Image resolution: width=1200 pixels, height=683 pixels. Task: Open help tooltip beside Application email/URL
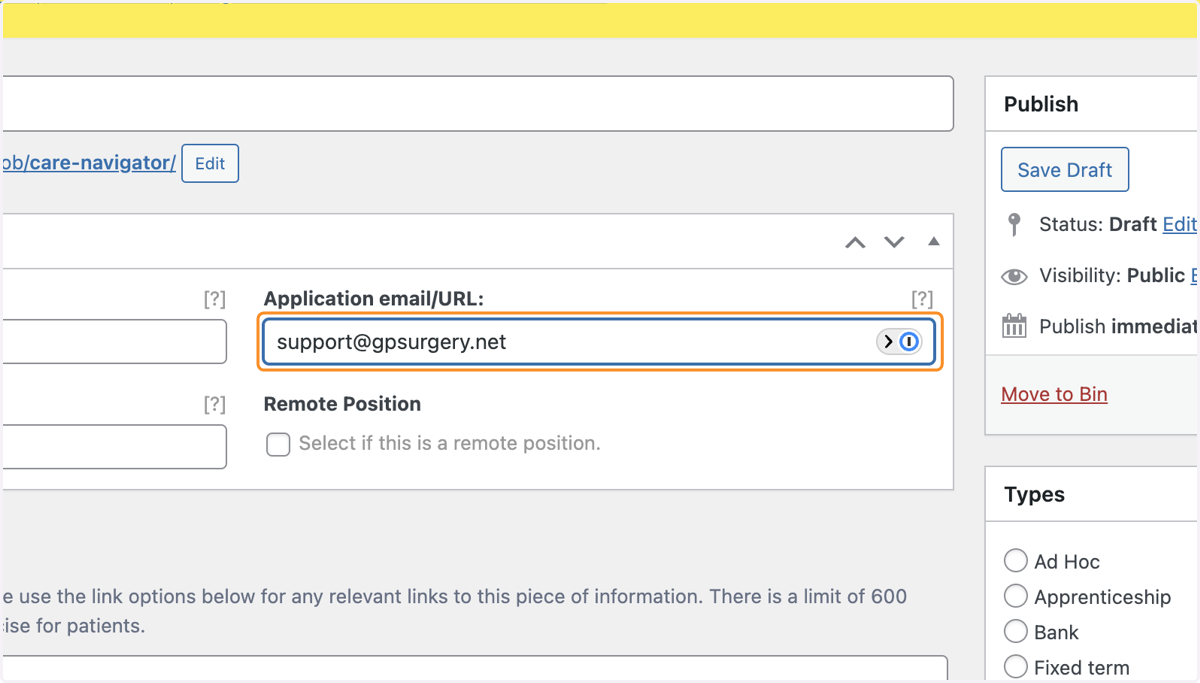click(922, 298)
